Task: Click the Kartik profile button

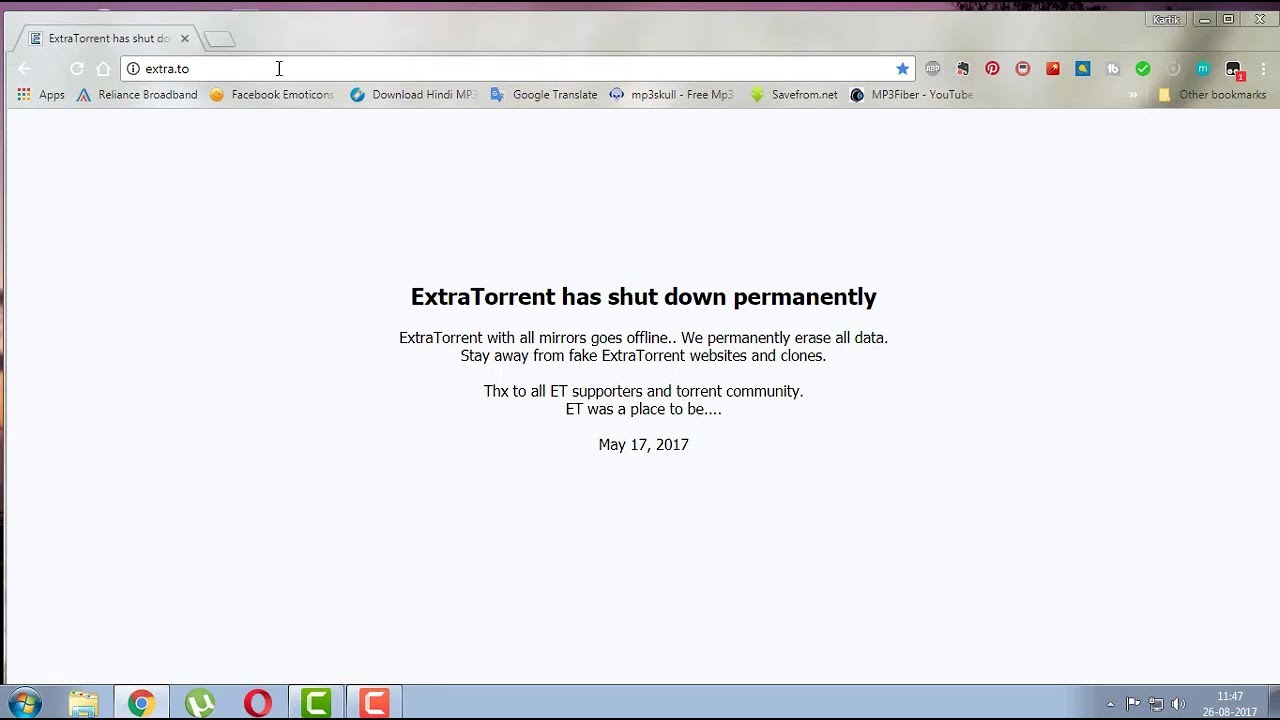Action: tap(1166, 19)
